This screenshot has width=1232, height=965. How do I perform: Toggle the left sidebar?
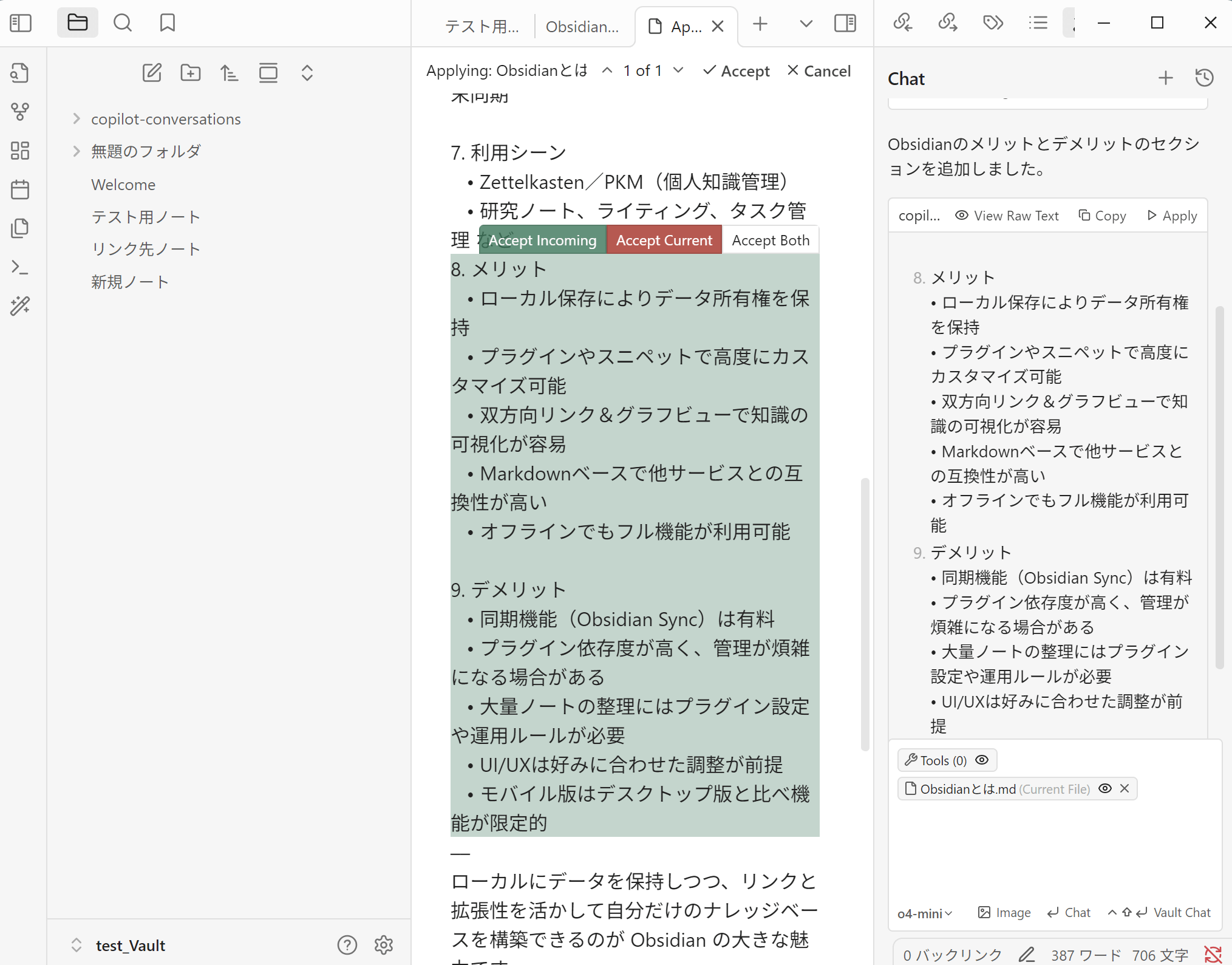click(x=21, y=23)
